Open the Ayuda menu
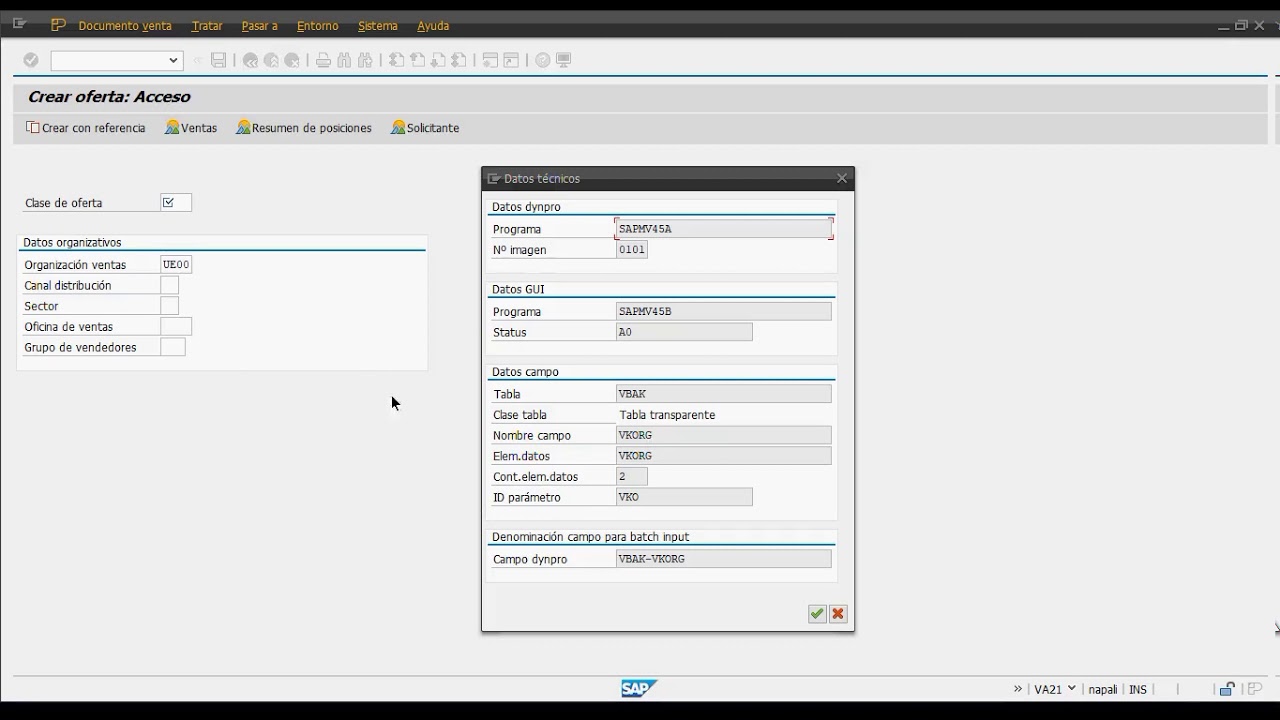The image size is (1280, 720). coord(433,26)
